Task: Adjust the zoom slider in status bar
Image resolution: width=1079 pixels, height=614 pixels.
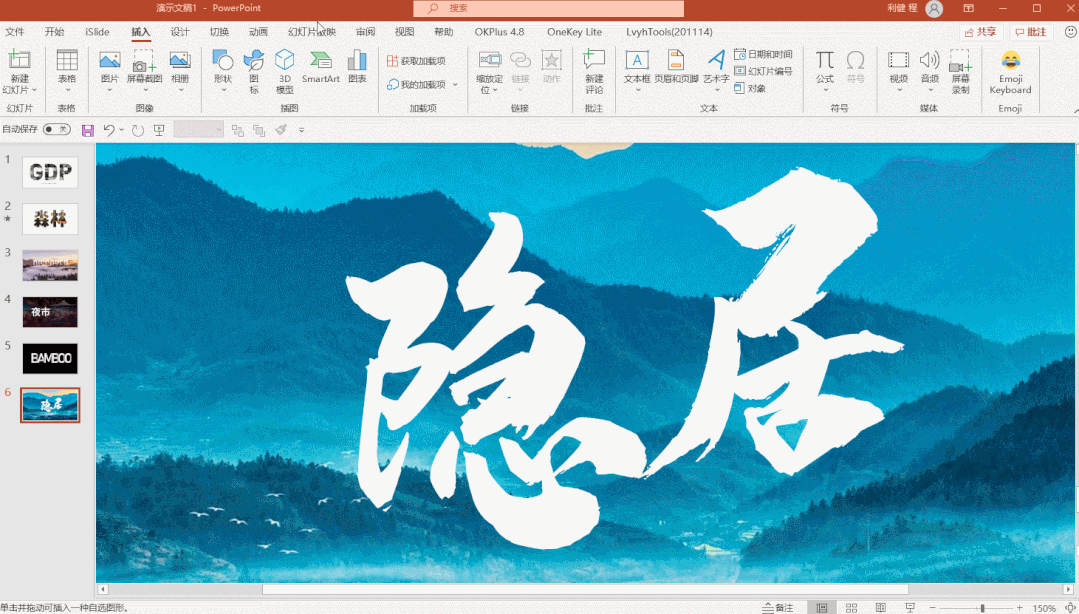Action: pyautogui.click(x=981, y=608)
